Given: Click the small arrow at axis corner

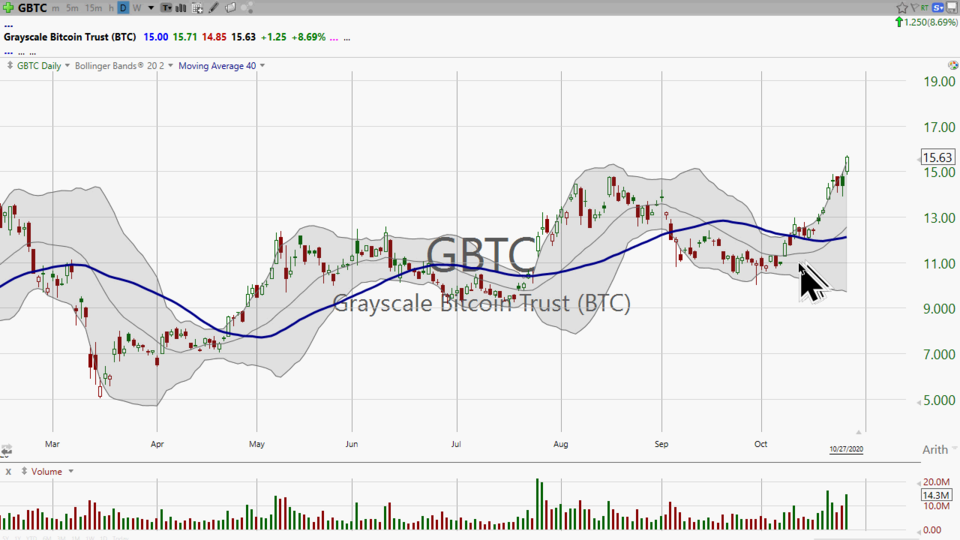Looking at the screenshot, I should tap(858, 432).
